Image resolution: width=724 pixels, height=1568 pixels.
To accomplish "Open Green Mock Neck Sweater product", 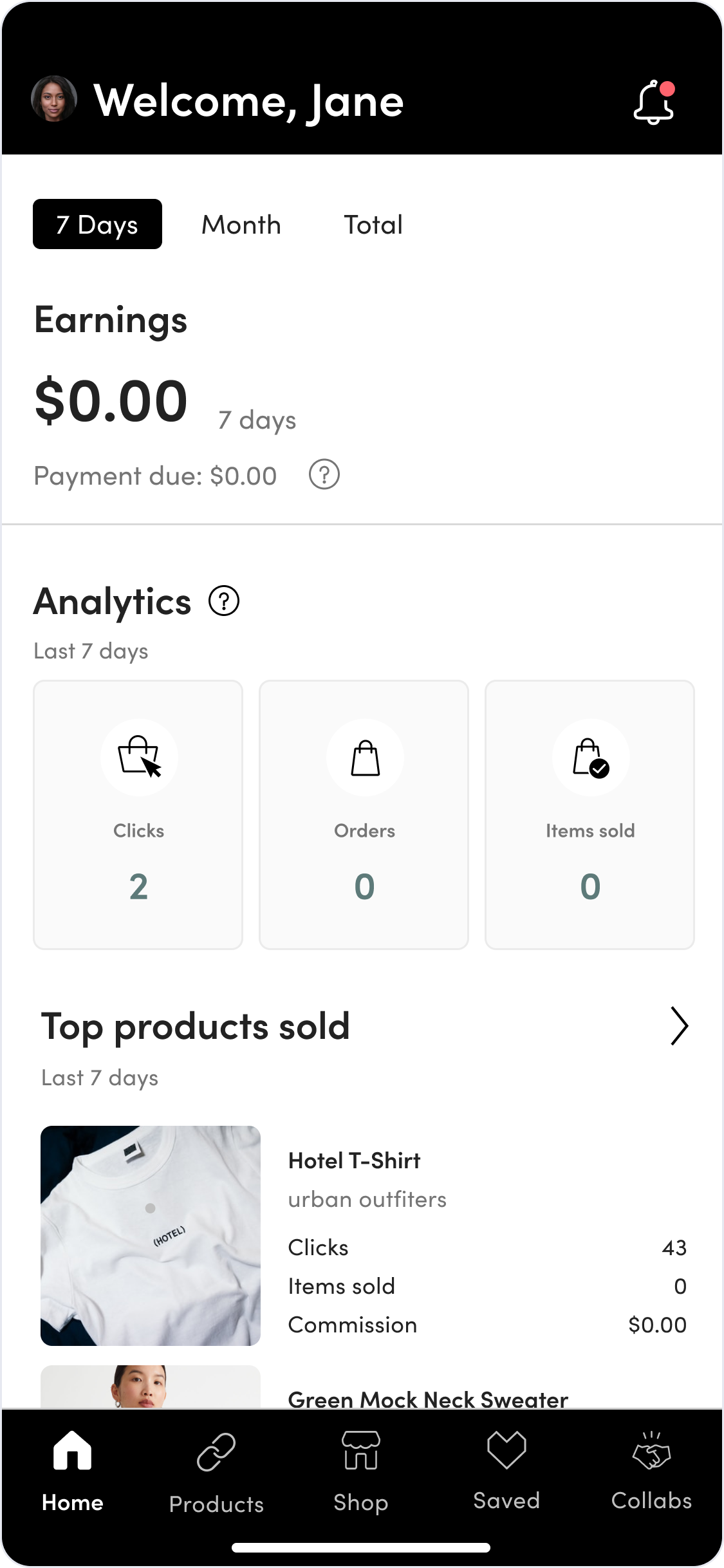I will (428, 1398).
